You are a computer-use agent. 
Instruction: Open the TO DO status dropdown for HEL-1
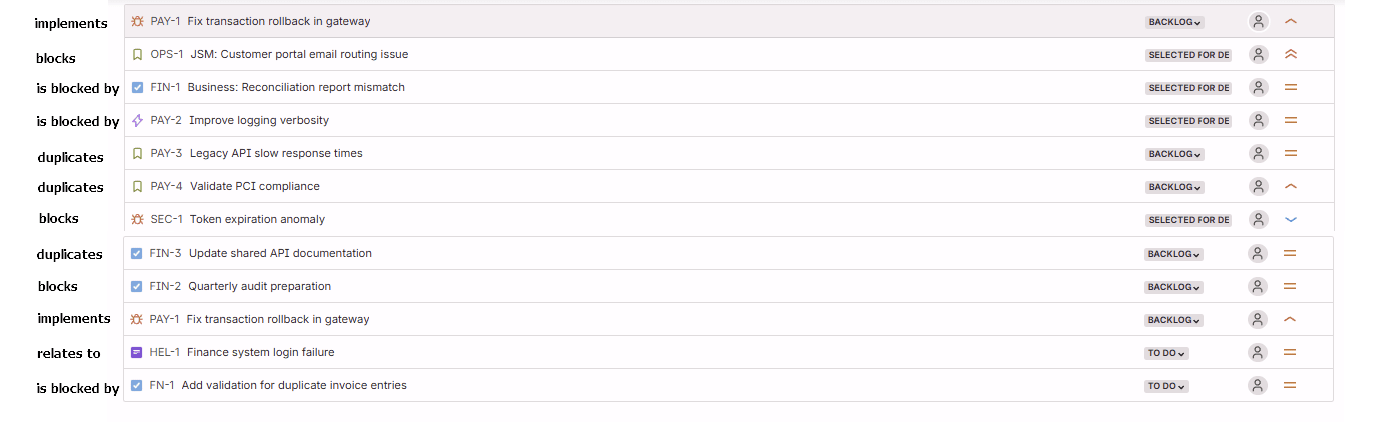(1166, 353)
